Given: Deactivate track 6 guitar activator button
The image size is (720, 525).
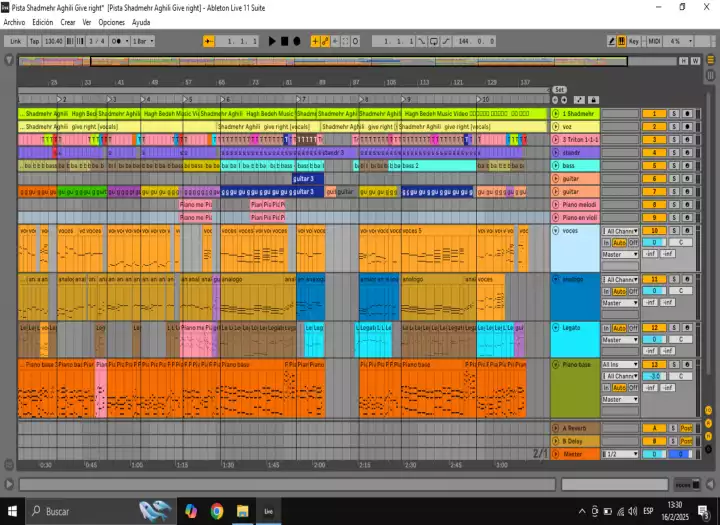Looking at the screenshot, I should (x=654, y=179).
